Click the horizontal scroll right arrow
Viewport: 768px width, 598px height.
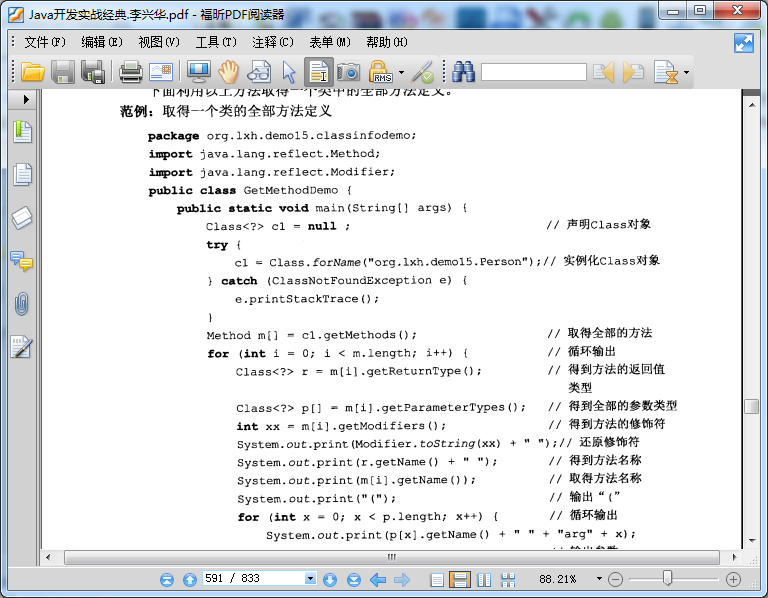[x=734, y=557]
